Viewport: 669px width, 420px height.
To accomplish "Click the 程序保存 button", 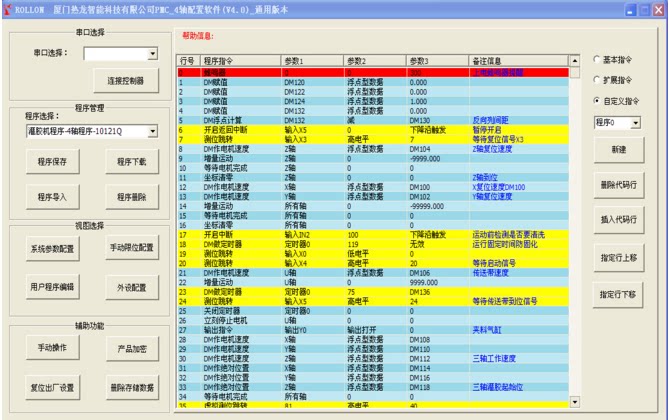I will coord(52,161).
